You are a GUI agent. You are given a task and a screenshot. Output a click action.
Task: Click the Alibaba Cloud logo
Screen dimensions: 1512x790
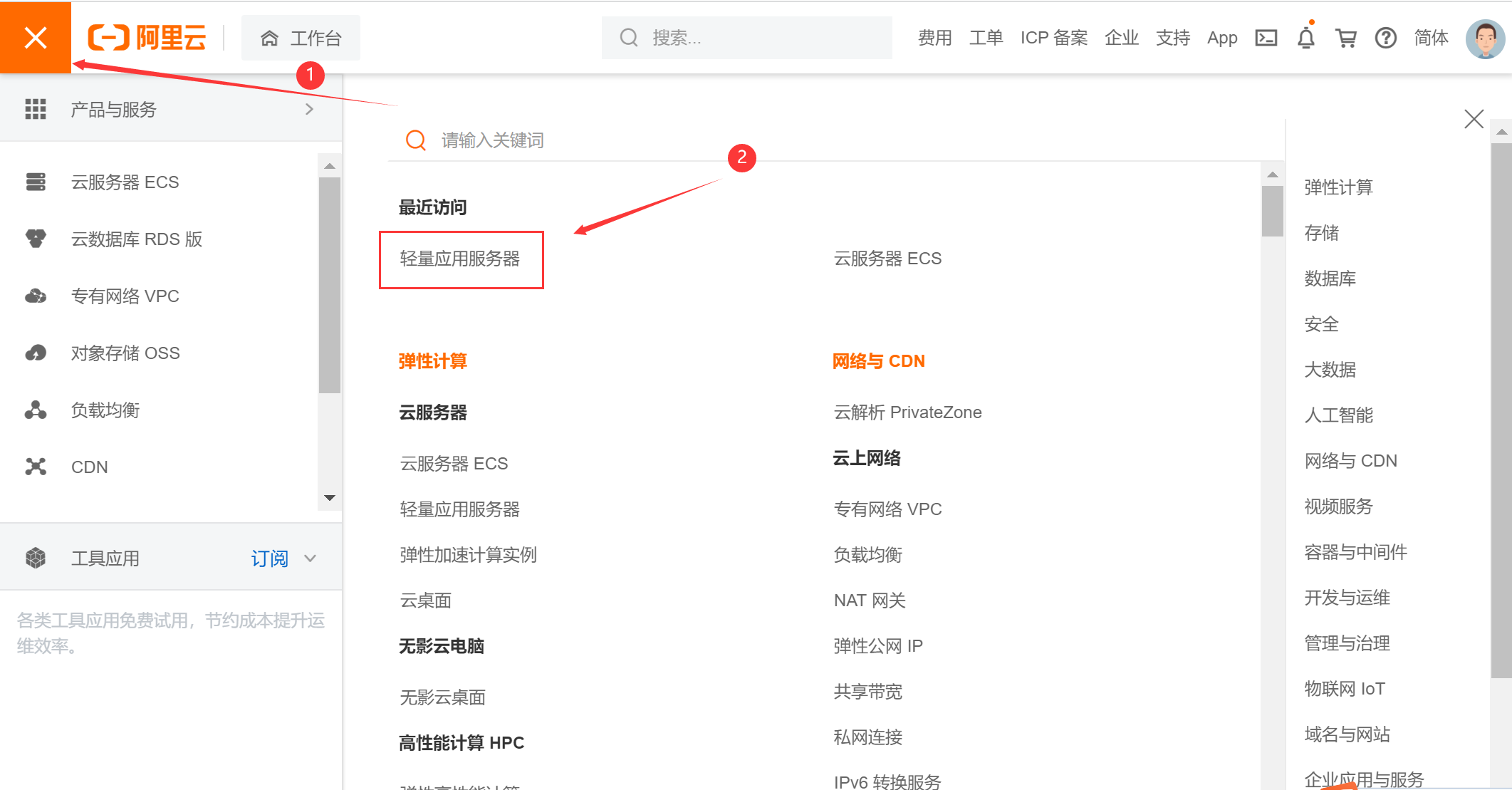147,37
